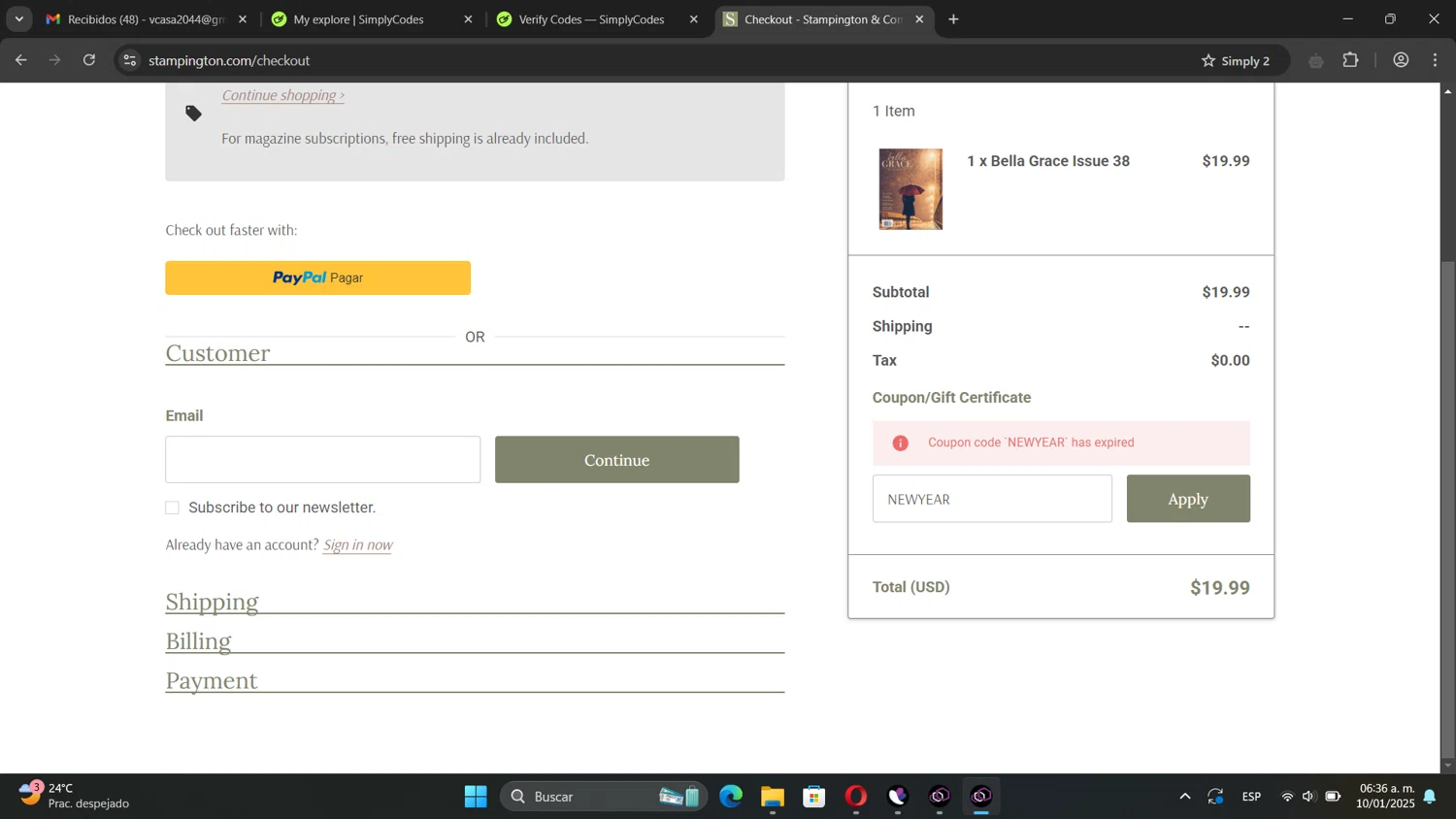The height and width of the screenshot is (819, 1456).
Task: Click the battery status icon
Action: pyautogui.click(x=1334, y=797)
